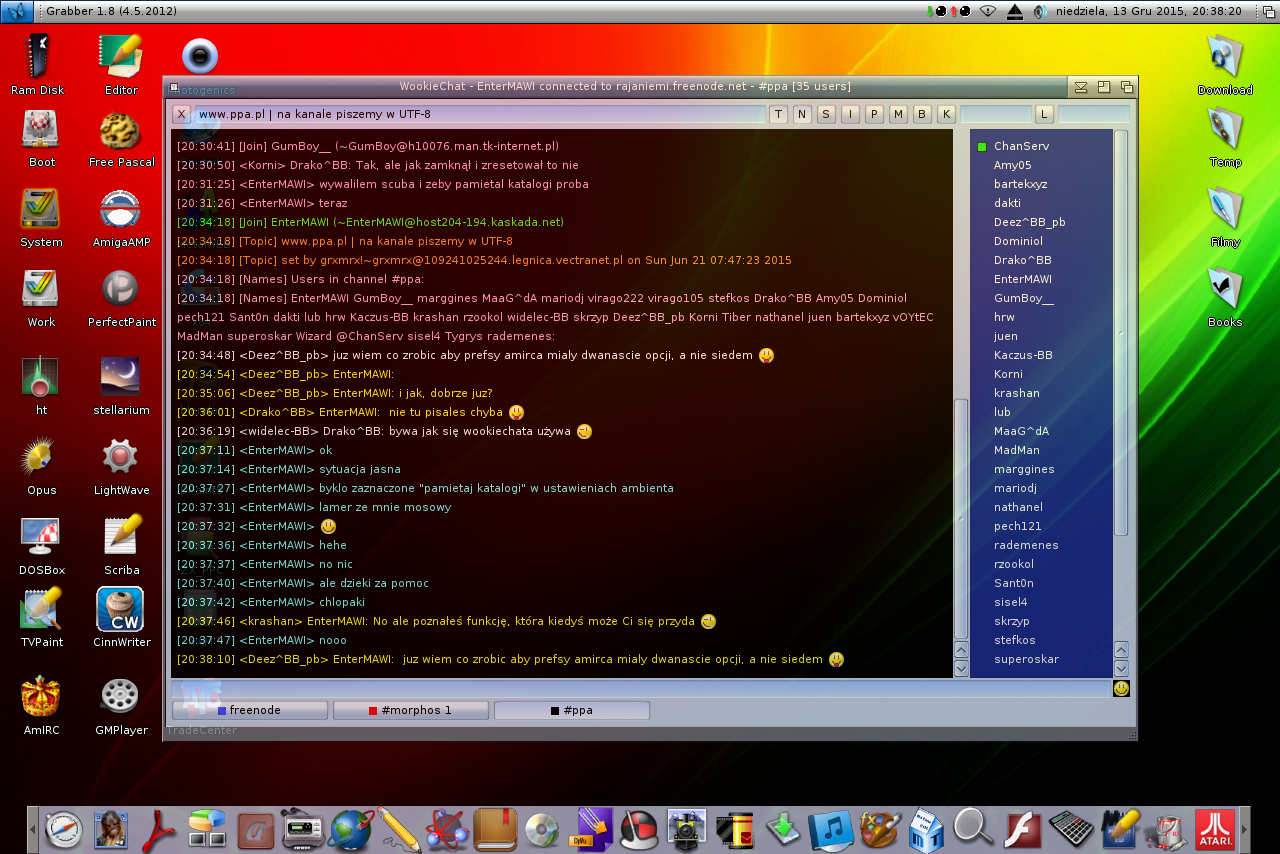The height and width of the screenshot is (854, 1280).
Task: Click the green download arrow dock icon
Action: click(x=783, y=830)
